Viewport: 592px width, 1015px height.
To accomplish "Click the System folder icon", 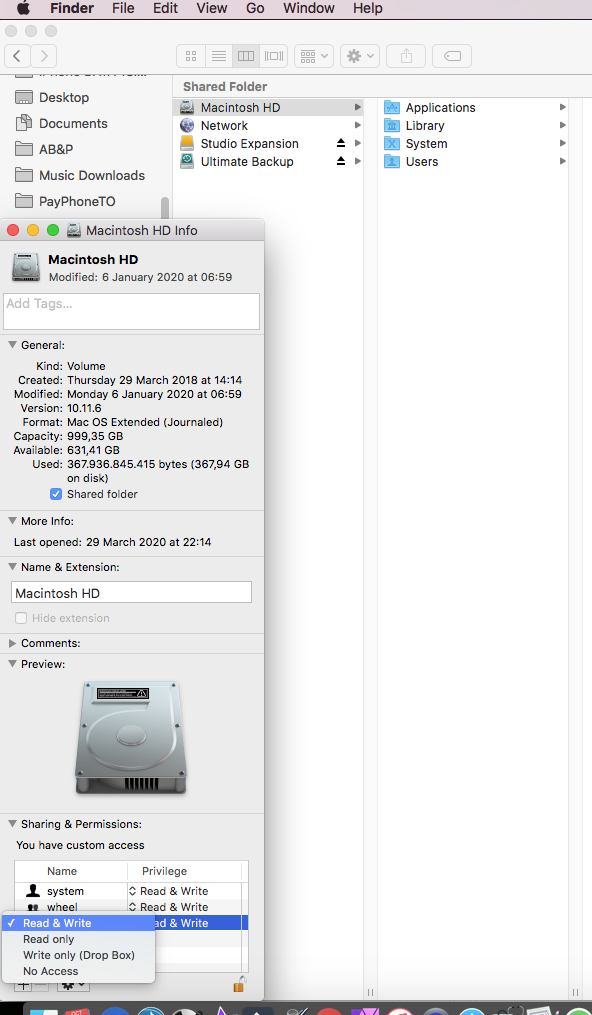I will coord(391,144).
